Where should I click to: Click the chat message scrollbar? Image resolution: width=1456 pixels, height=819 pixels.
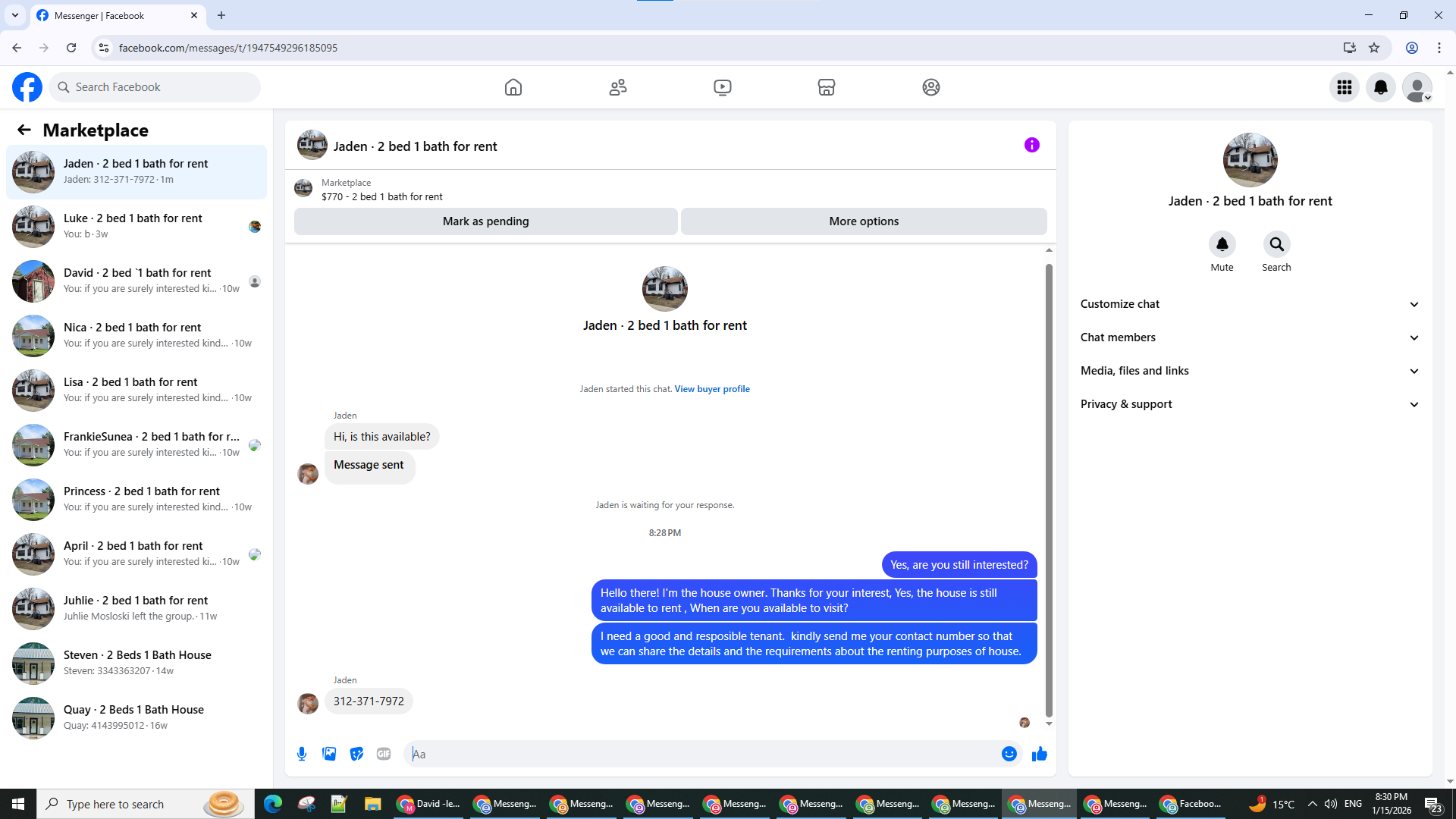[x=1049, y=485]
